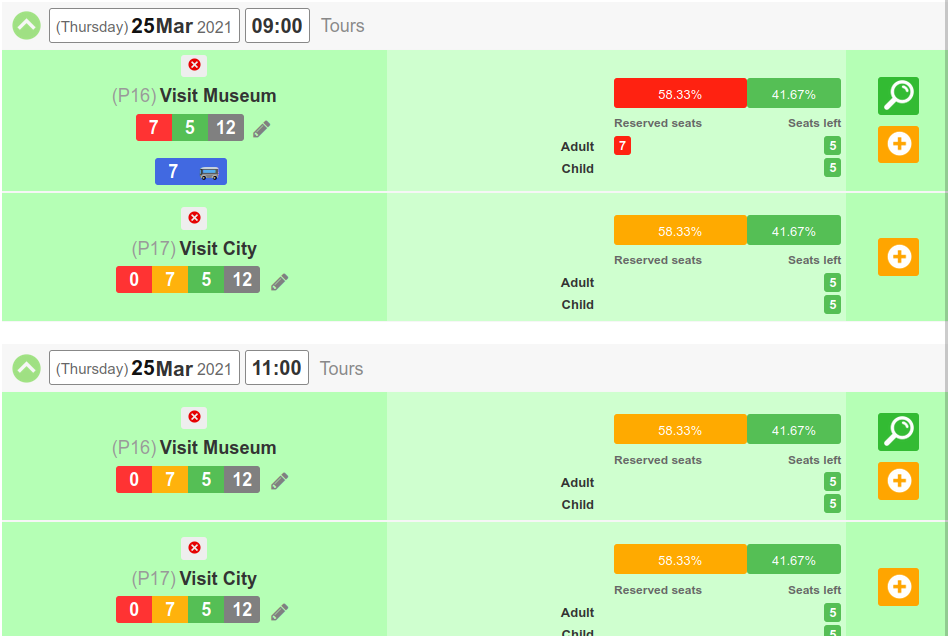Image resolution: width=948 pixels, height=636 pixels.
Task: Open magnifier search for 11:00 Visit Museum
Action: 898,432
